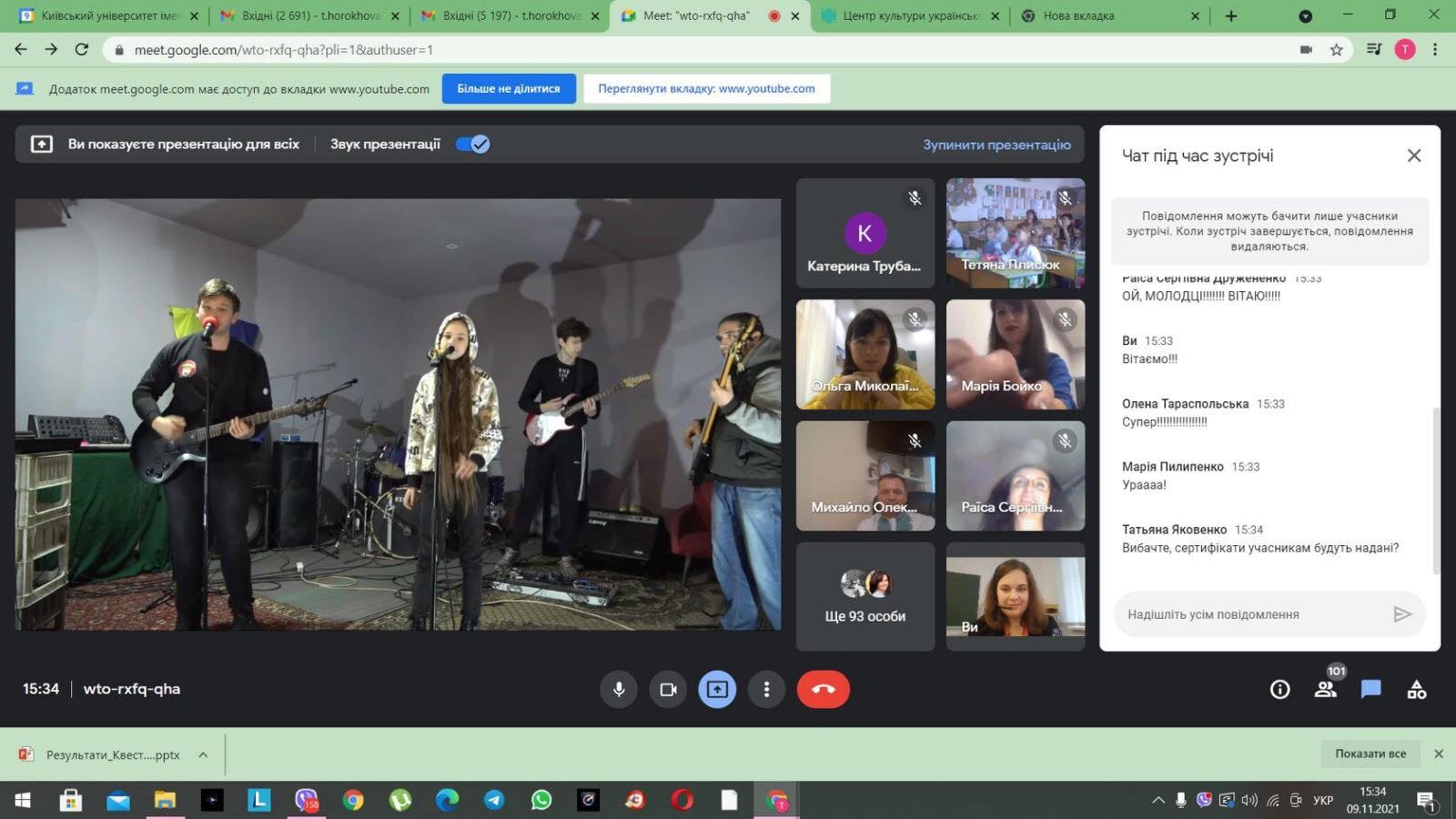Show the participants list with 101 badge
The width and height of the screenshot is (1456, 819).
coord(1326,689)
